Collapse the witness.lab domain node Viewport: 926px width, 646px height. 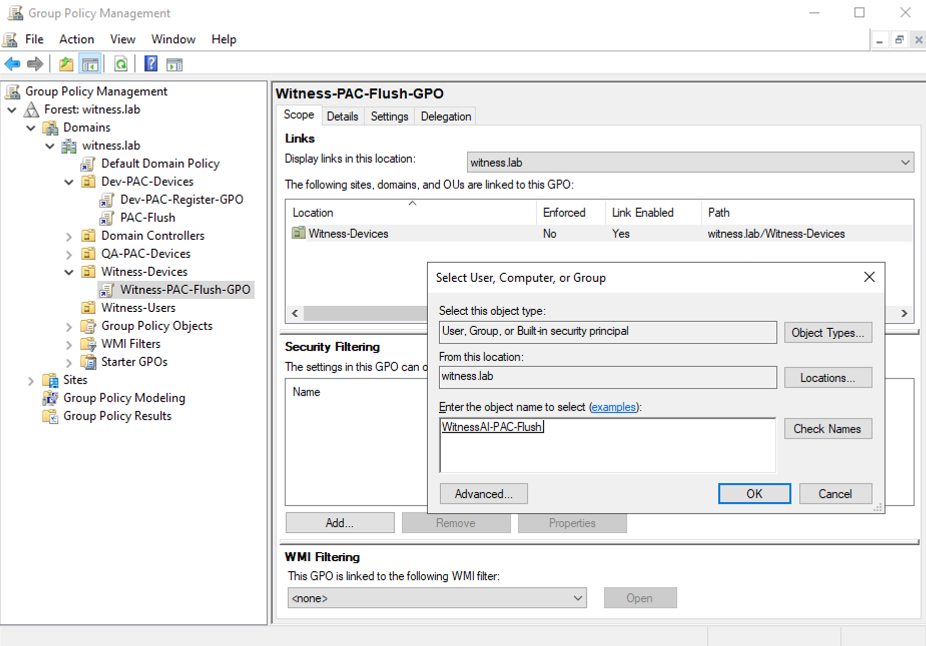(x=50, y=146)
